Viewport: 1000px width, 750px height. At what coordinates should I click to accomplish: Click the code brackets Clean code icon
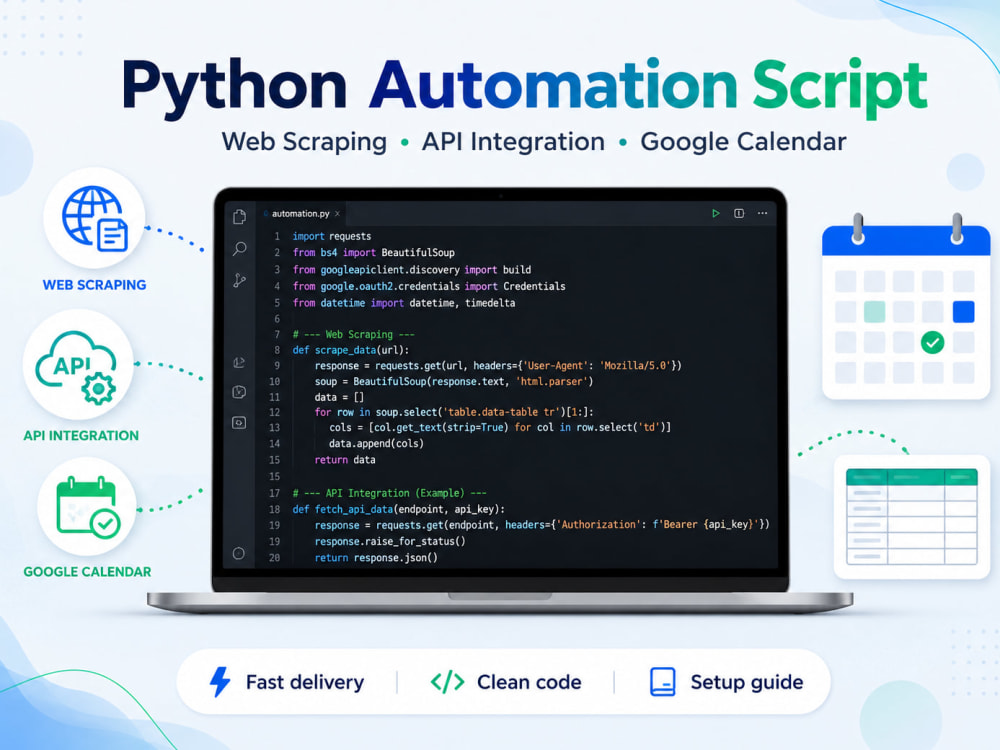click(x=447, y=682)
